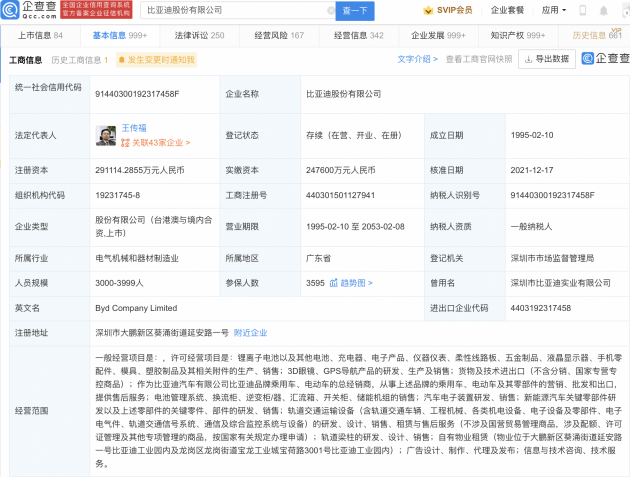Viewport: 630px width, 477px height.
Task: Open the 文字介绍 link
Action: click(x=417, y=59)
